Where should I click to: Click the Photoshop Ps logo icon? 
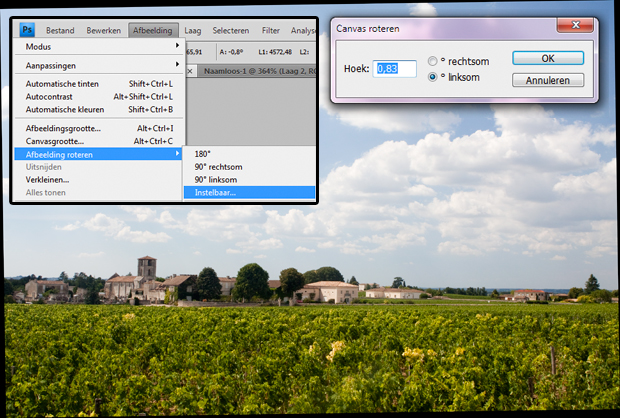point(27,30)
